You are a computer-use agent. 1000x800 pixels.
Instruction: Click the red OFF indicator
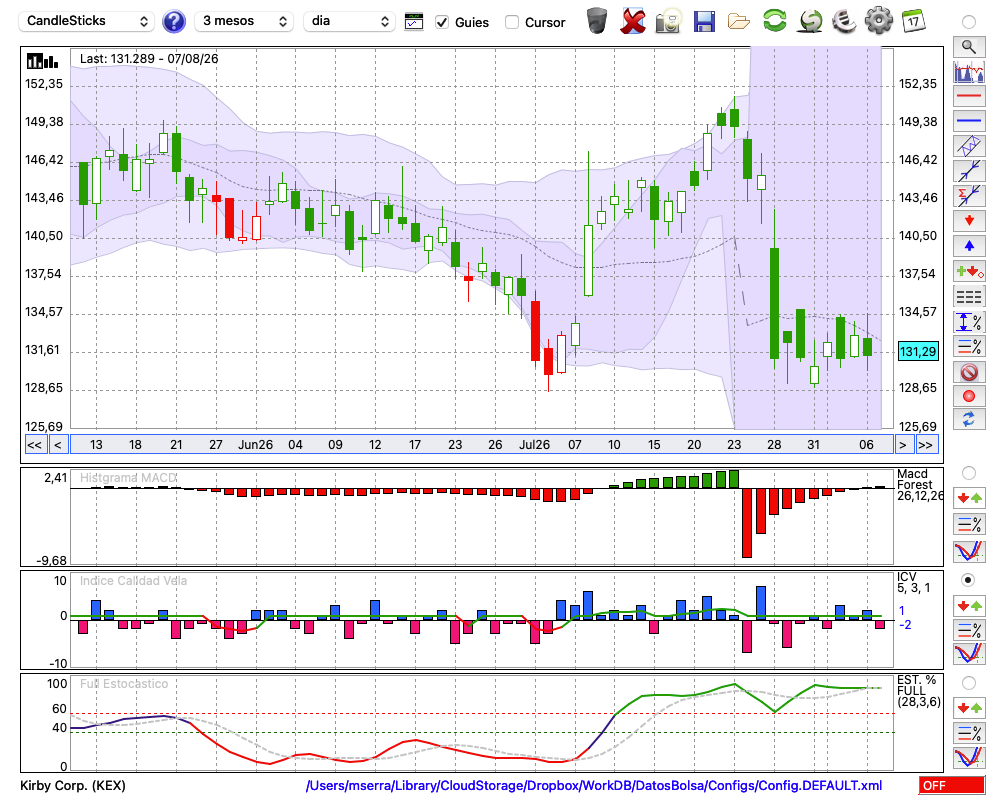point(952,785)
